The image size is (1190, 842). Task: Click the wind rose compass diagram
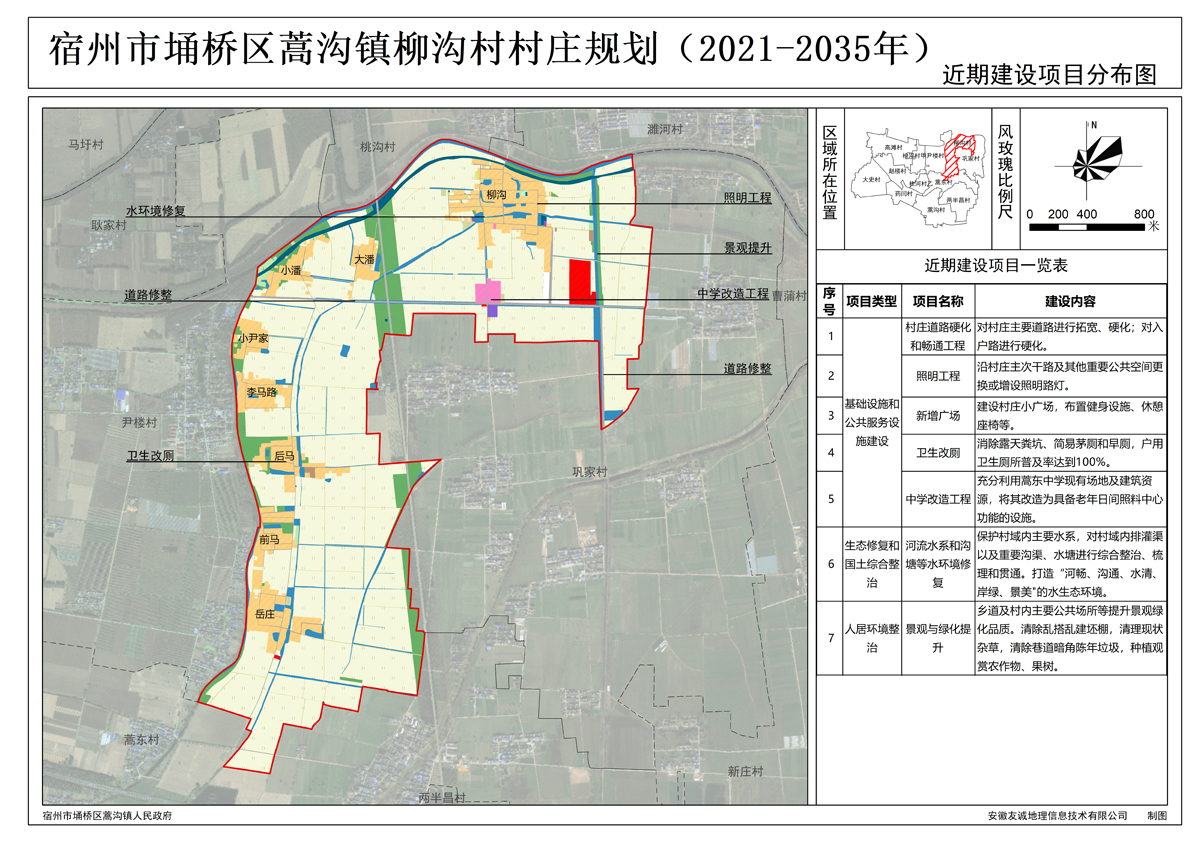tap(1091, 163)
